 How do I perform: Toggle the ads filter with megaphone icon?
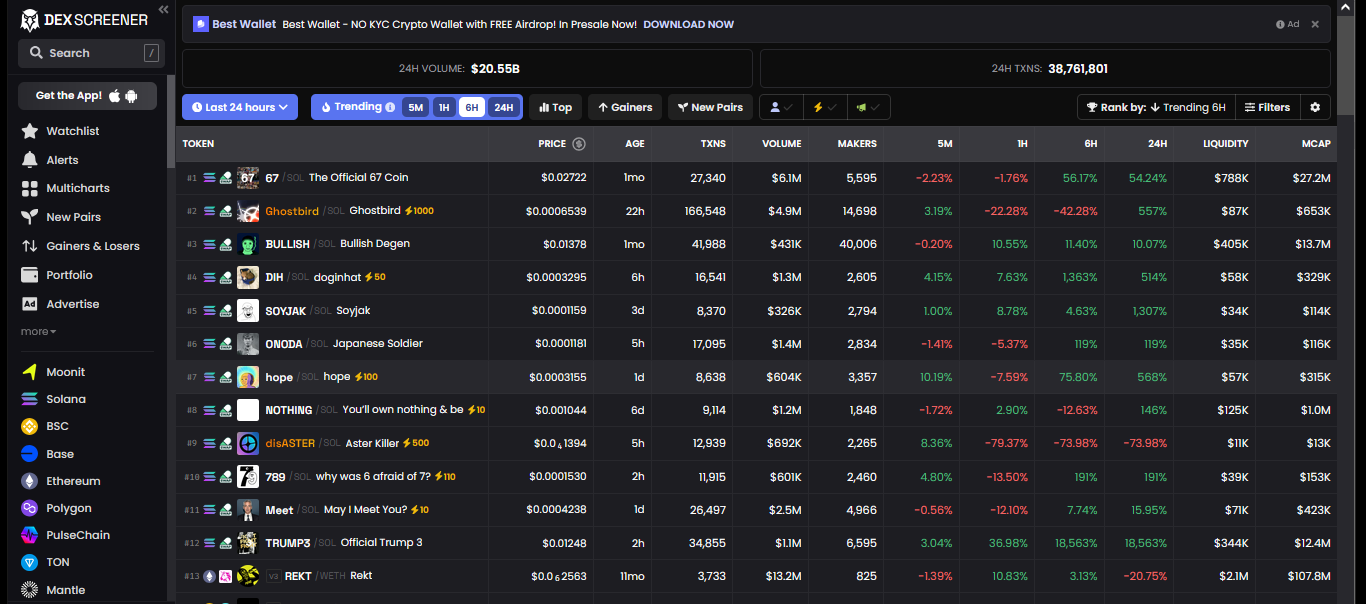point(868,107)
